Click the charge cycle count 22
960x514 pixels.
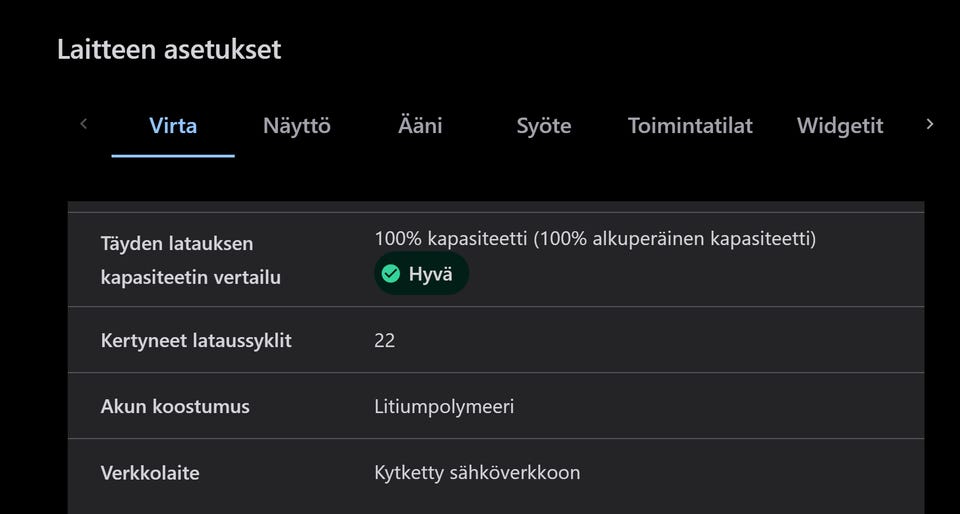coord(385,340)
